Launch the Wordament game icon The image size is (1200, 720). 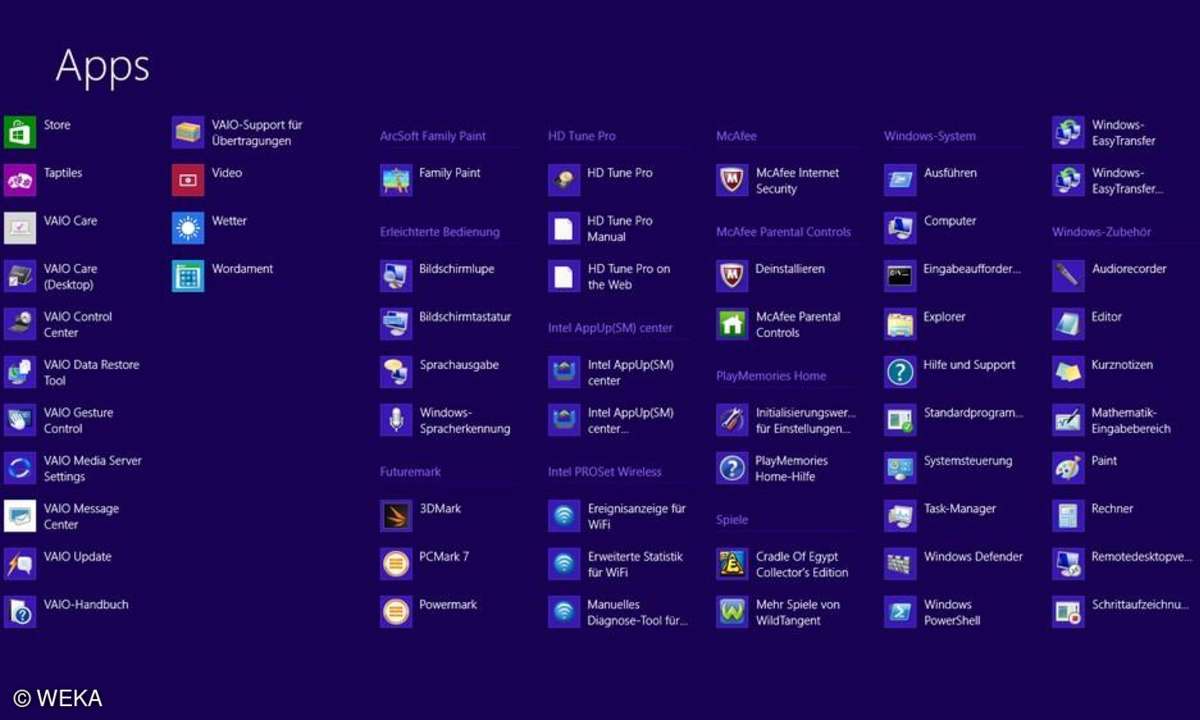pos(188,276)
